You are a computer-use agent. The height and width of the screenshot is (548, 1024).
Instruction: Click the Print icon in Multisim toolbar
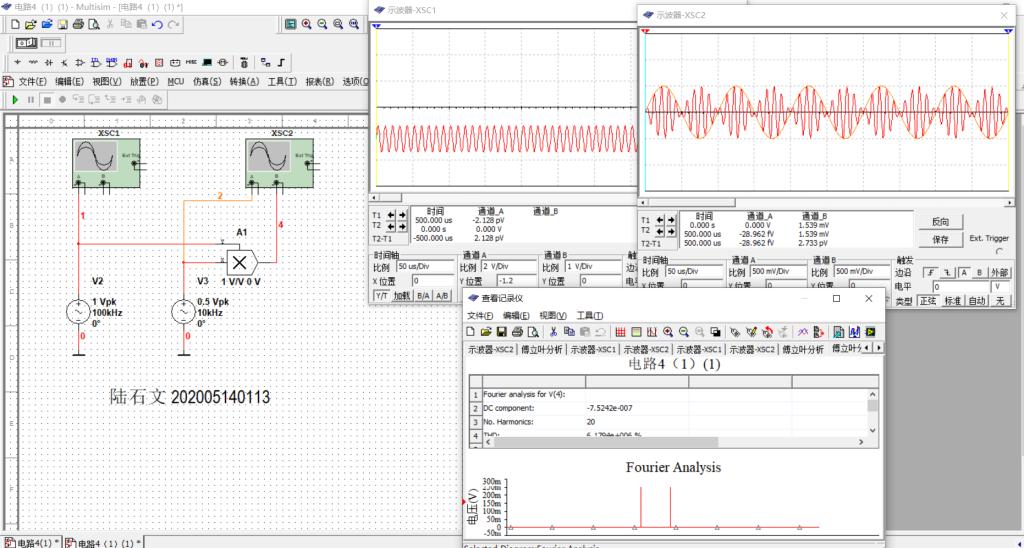[78, 25]
